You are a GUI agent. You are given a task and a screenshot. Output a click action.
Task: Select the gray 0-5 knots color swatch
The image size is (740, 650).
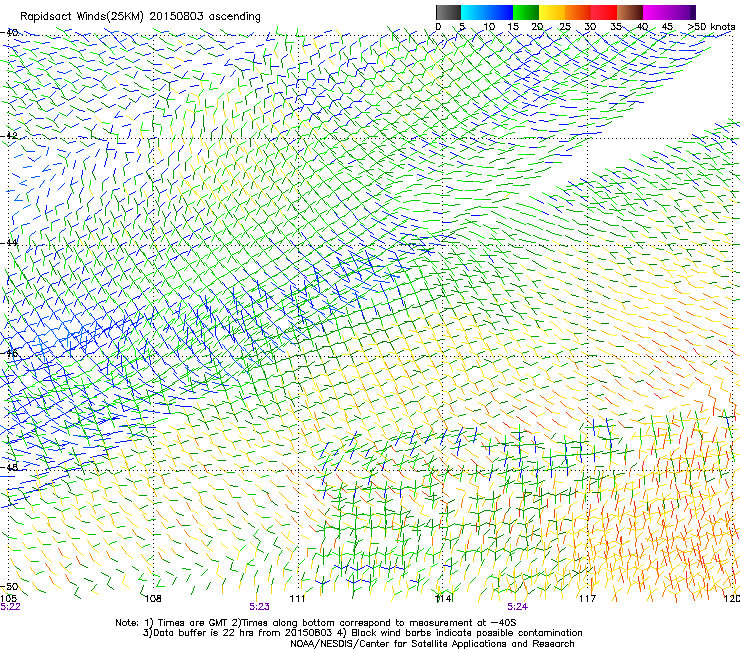448,12
